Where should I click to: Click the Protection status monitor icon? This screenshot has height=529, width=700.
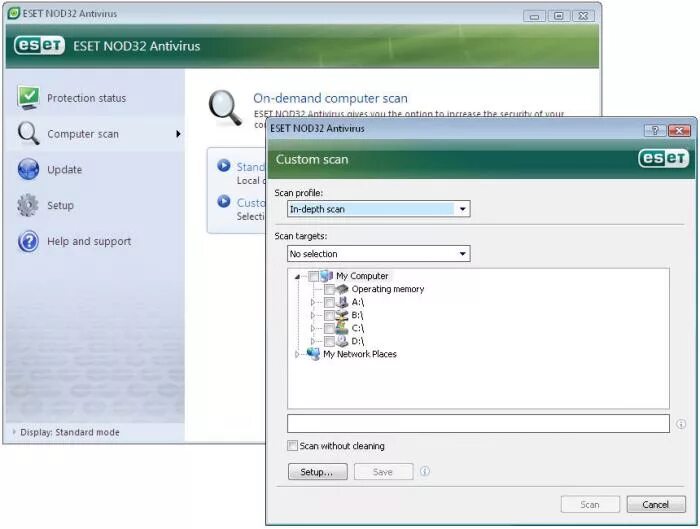(x=28, y=98)
